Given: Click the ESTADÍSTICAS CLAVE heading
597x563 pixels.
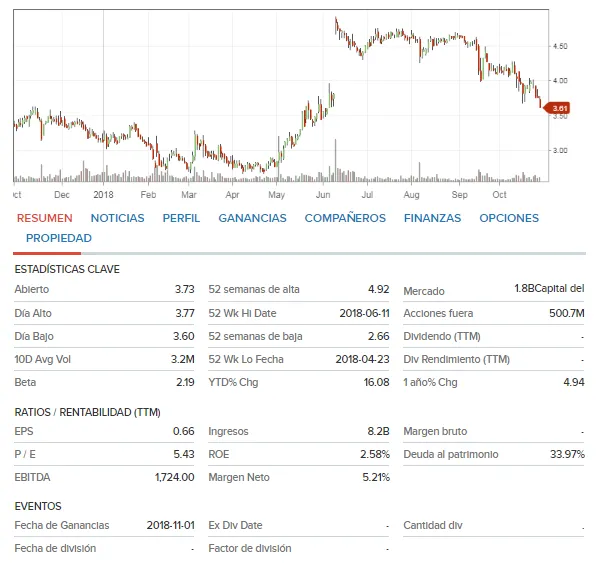Looking at the screenshot, I should pos(67,270).
